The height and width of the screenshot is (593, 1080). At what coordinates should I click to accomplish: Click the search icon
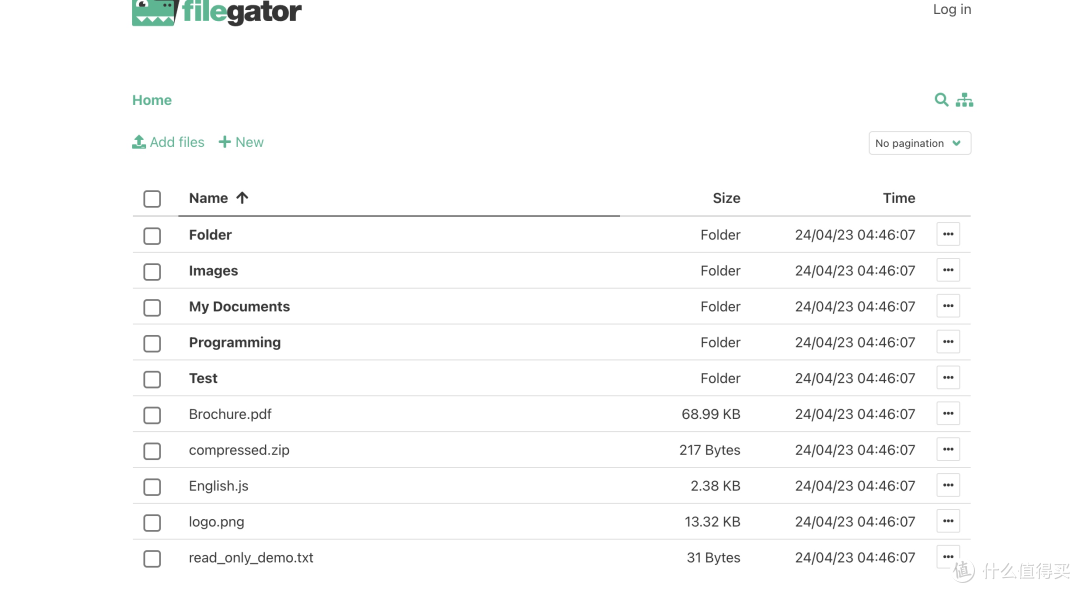point(941,100)
